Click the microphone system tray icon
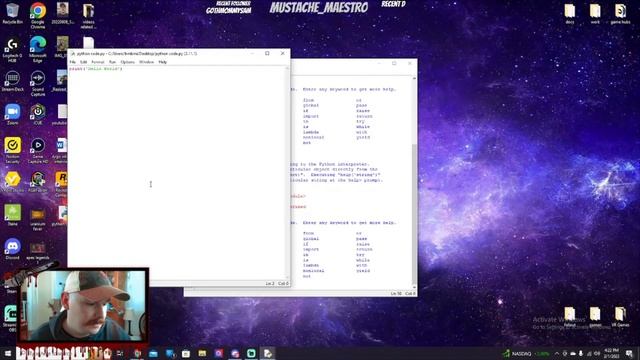The height and width of the screenshot is (360, 640). click(581, 353)
